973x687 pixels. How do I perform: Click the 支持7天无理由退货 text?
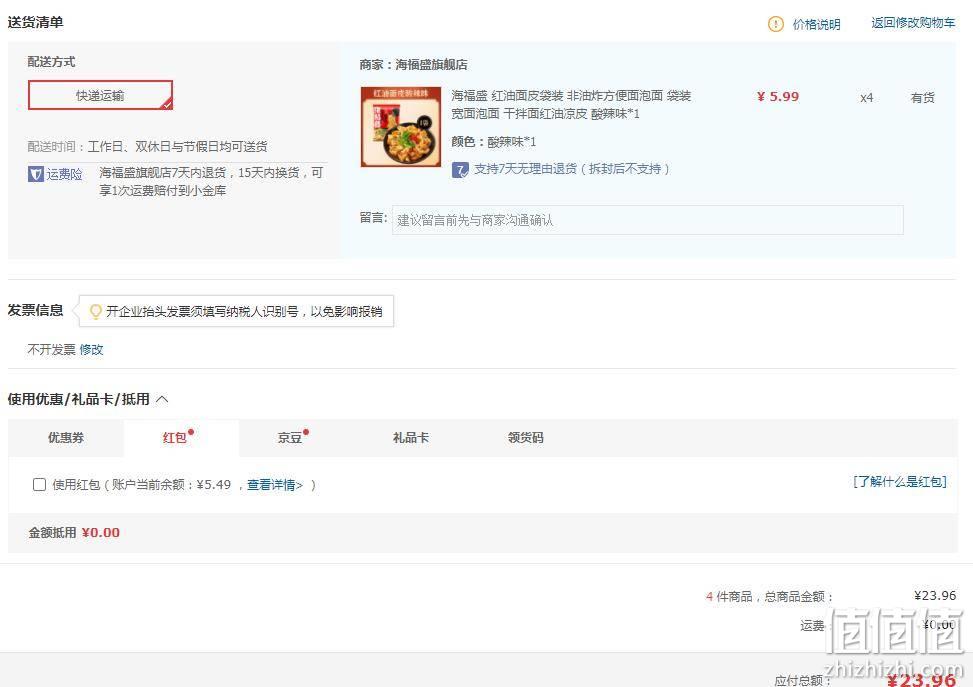coord(572,169)
